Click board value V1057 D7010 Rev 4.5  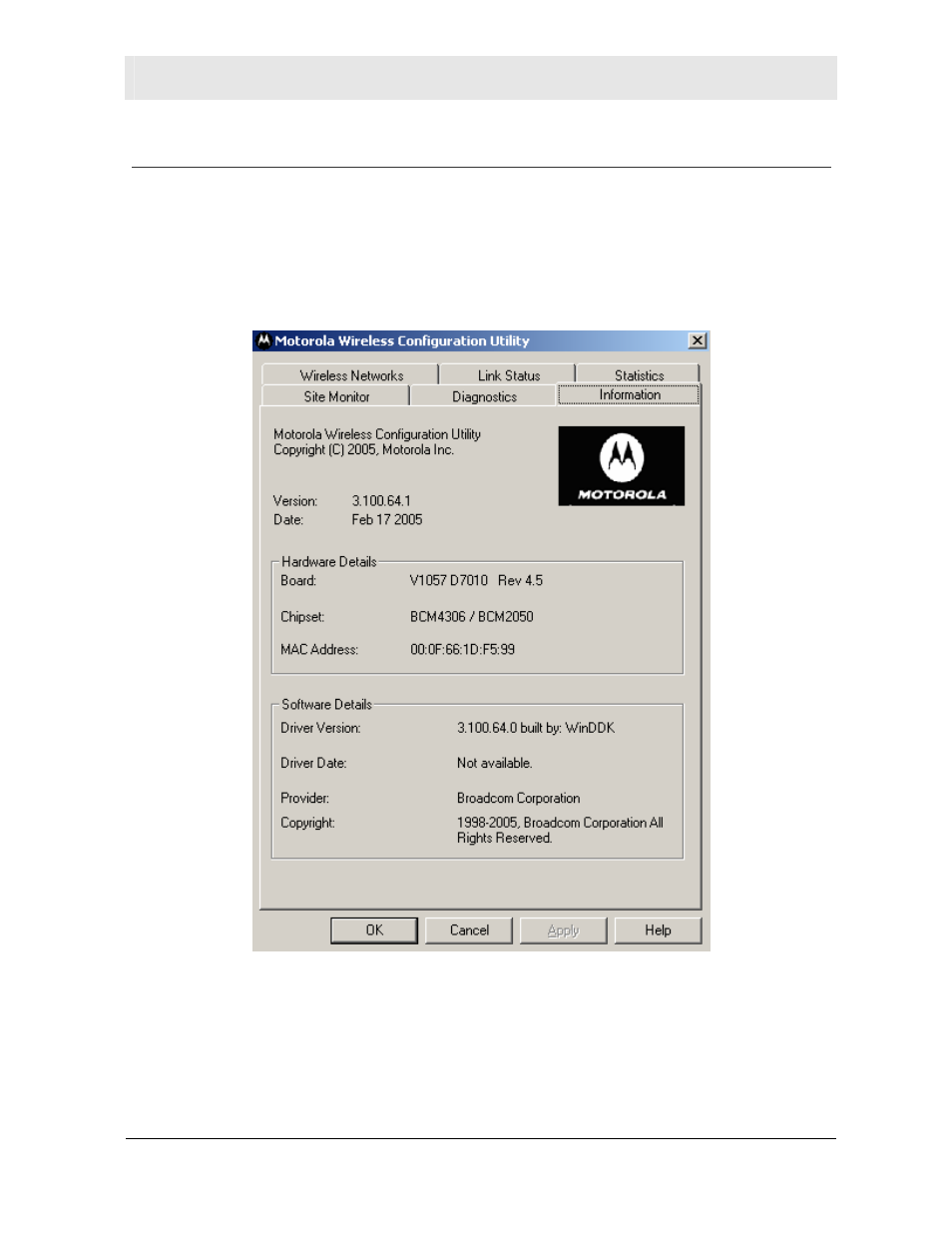(476, 580)
